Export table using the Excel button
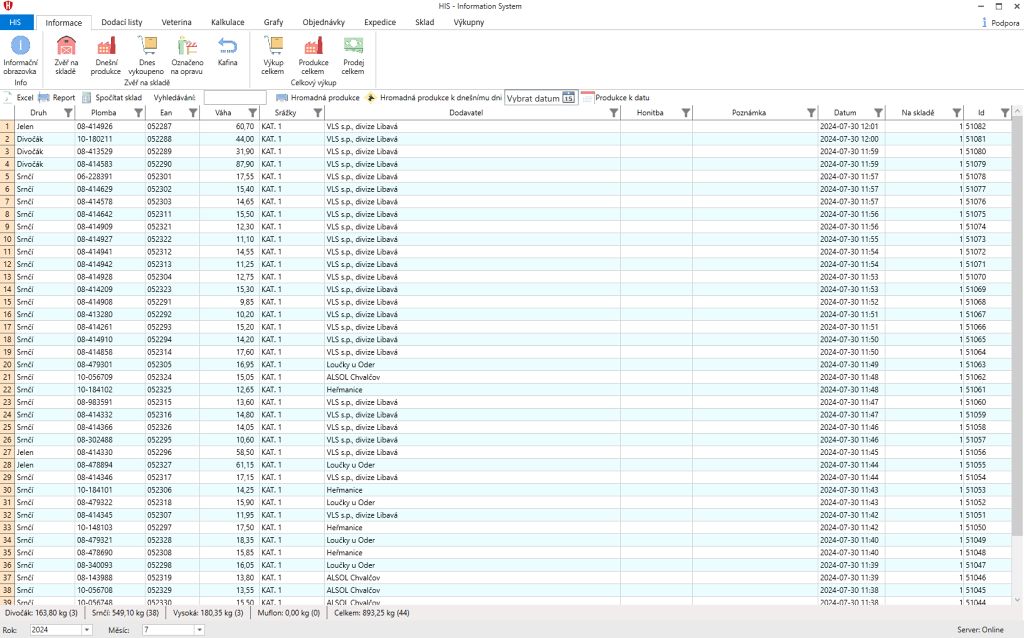Screen dimensions: 1024x638 pos(18,98)
